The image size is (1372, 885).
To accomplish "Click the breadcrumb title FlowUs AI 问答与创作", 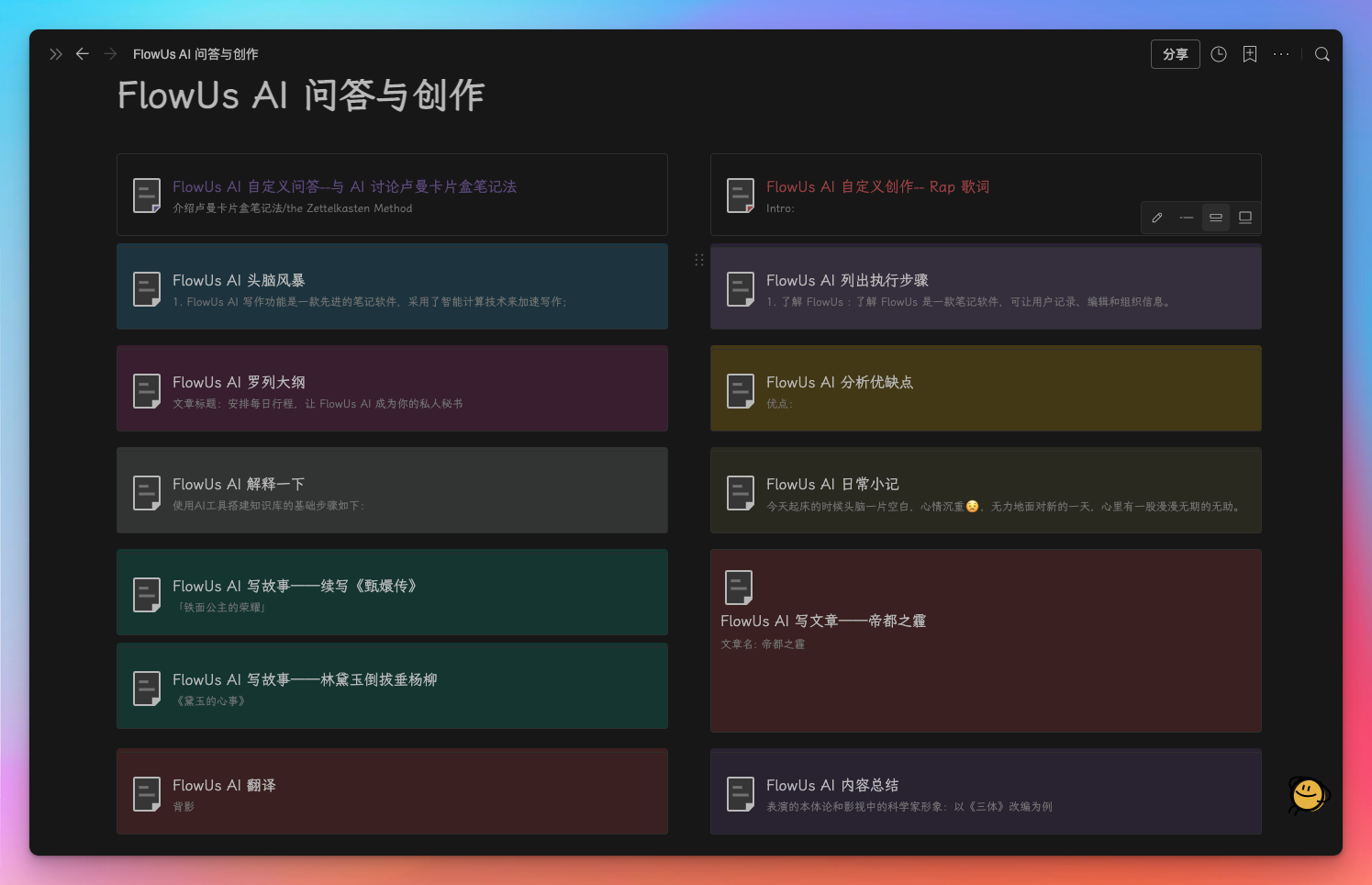I will pos(195,54).
